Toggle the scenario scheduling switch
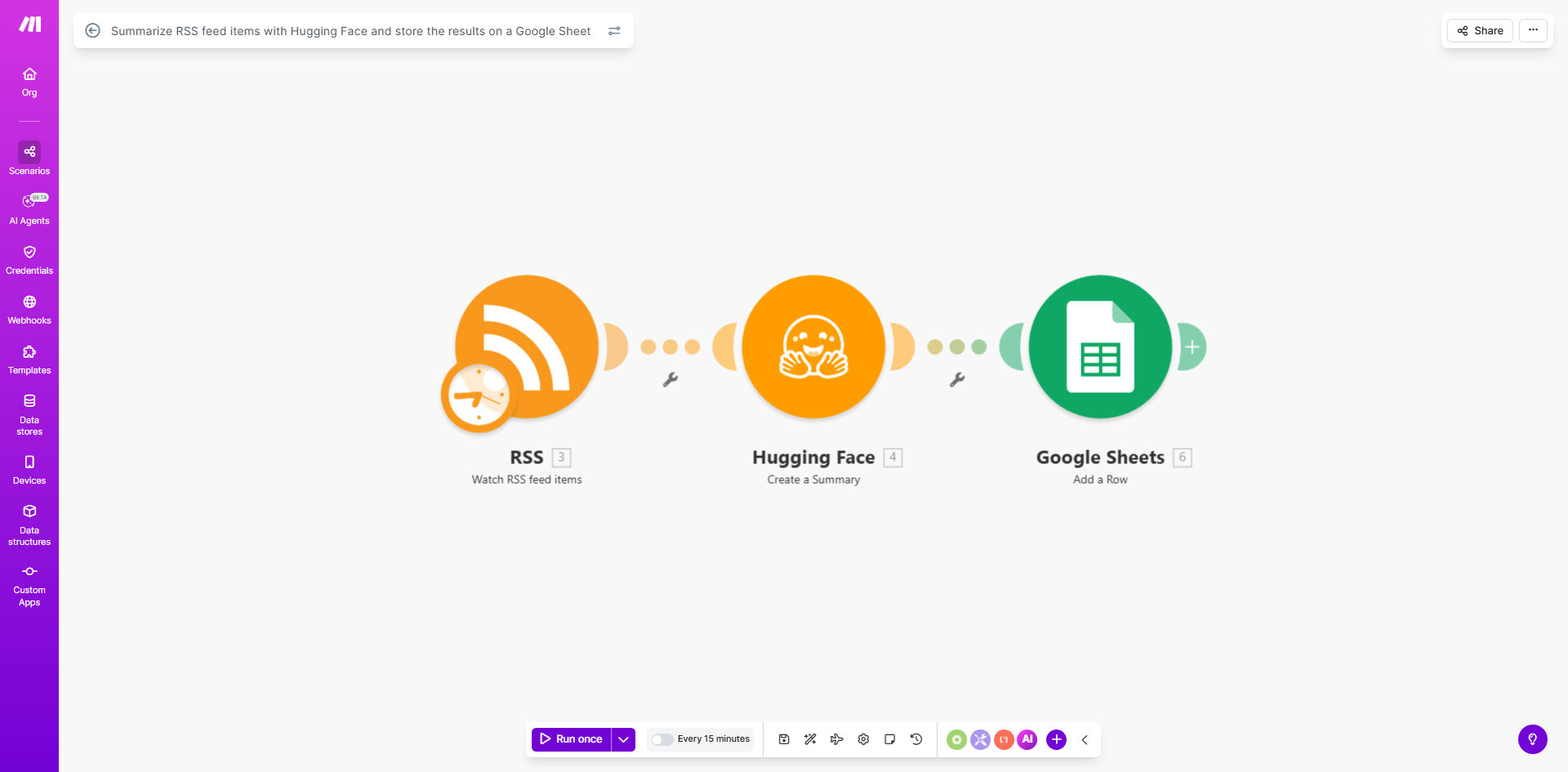 point(662,739)
